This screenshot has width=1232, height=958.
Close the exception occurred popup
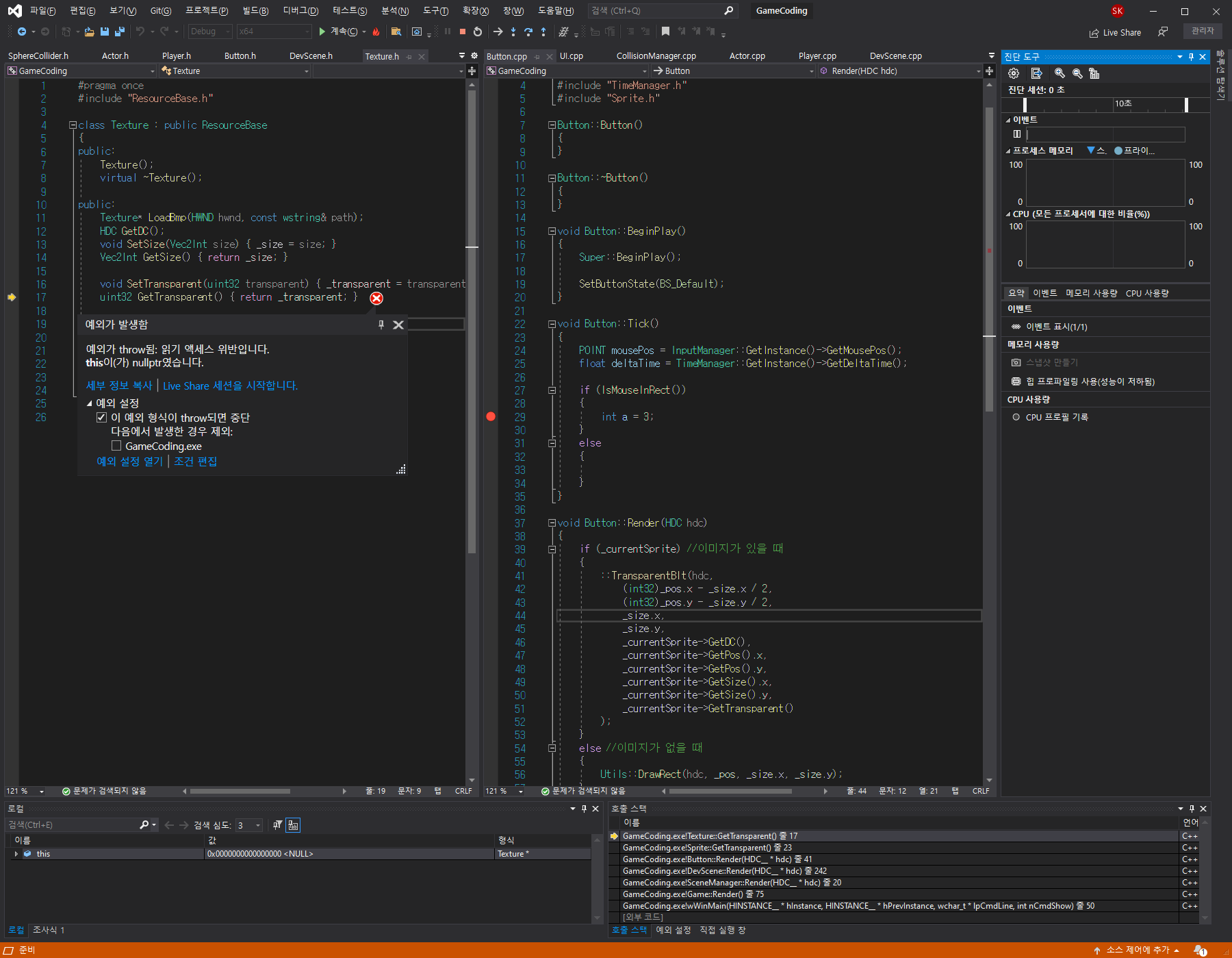point(398,325)
